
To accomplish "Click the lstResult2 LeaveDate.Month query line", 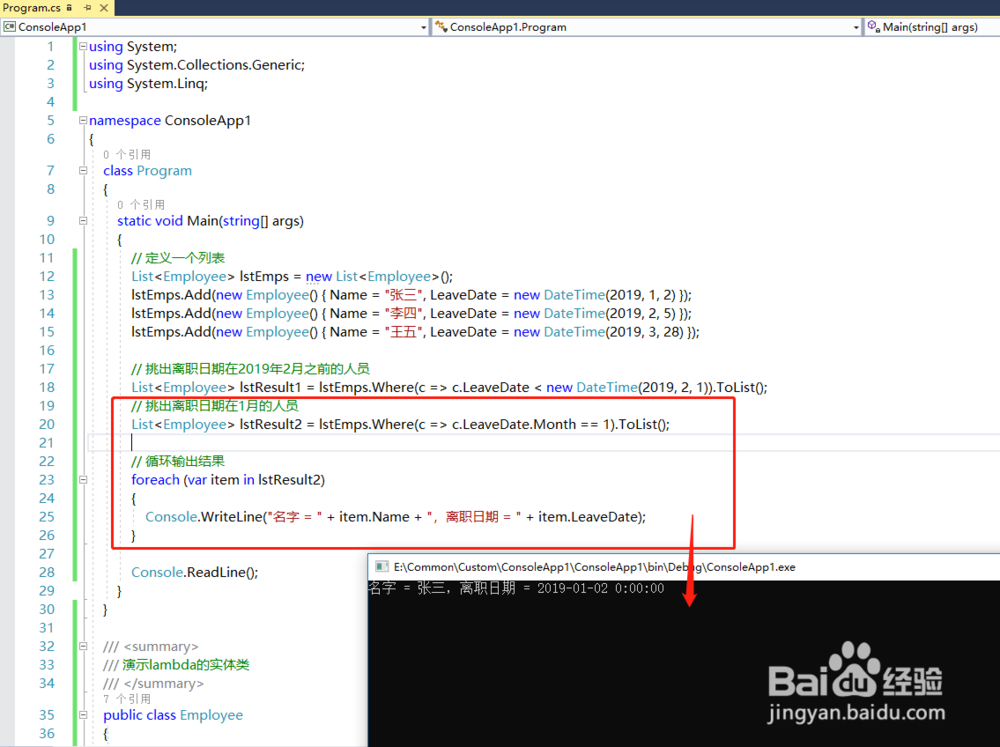I will [x=401, y=424].
